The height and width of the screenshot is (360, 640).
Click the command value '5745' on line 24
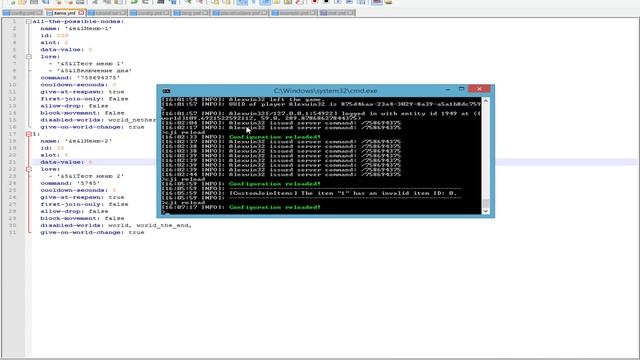point(88,183)
